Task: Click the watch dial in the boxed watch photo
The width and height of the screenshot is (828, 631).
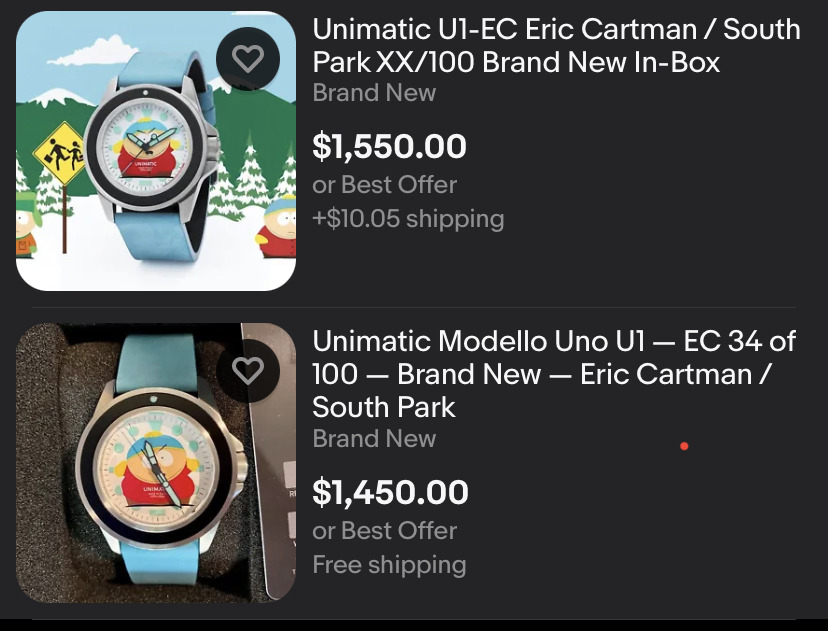Action: pyautogui.click(x=151, y=464)
